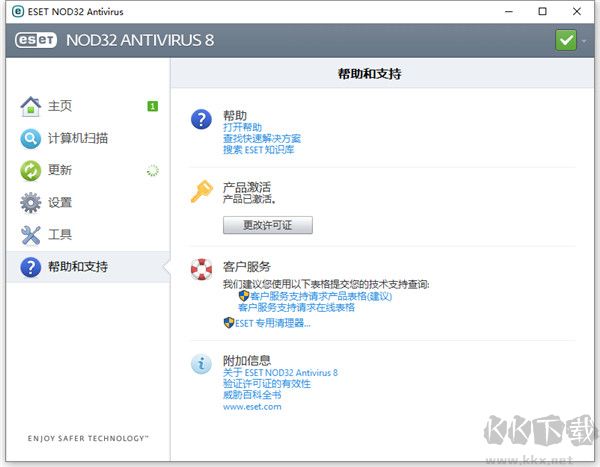The height and width of the screenshot is (467, 600).
Task: Click shield icon beside 客户服务支持请求产品表格
Action: tap(244, 296)
